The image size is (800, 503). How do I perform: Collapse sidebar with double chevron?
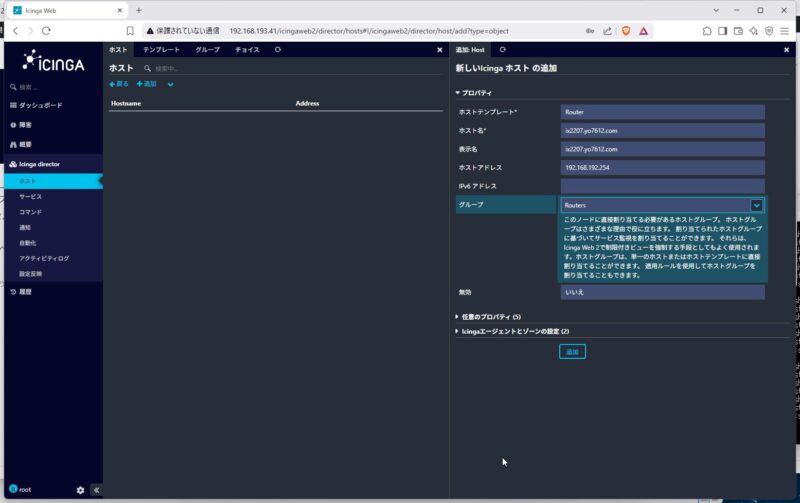click(96, 490)
